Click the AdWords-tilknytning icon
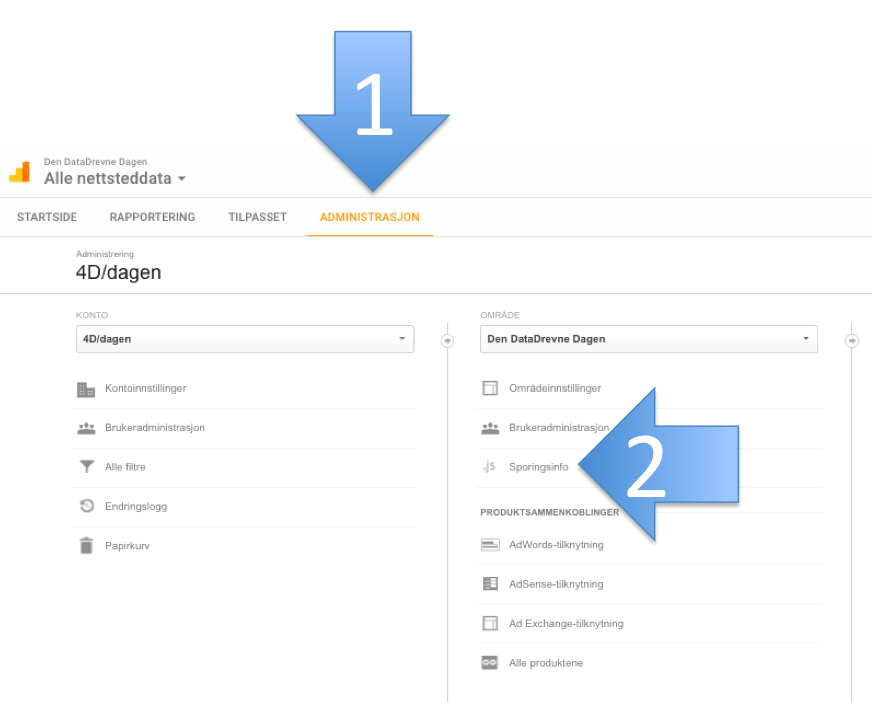 point(490,545)
